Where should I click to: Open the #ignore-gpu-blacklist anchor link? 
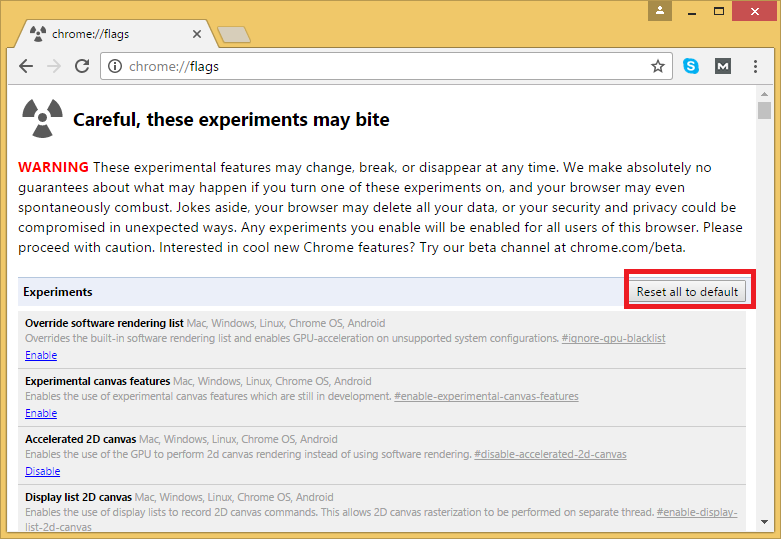[x=612, y=339]
